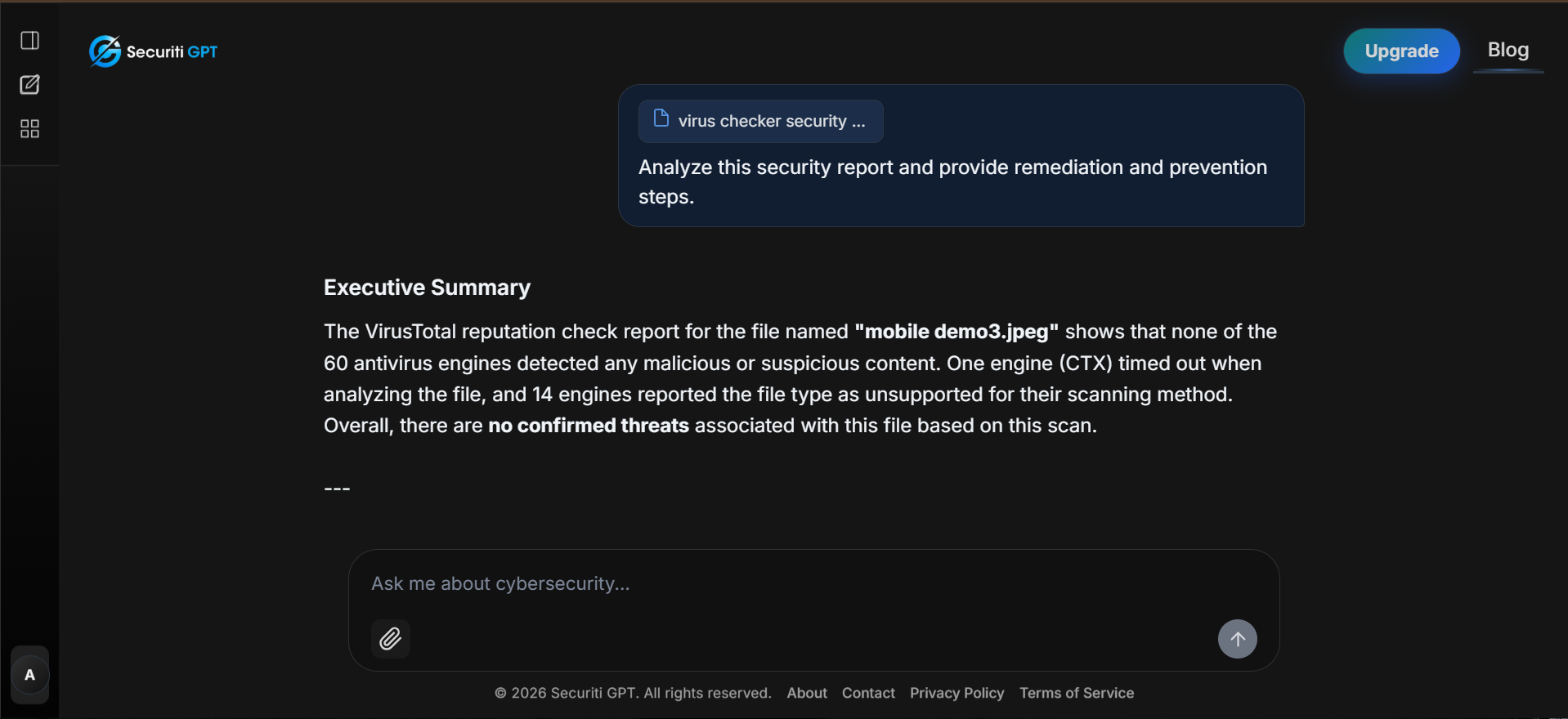This screenshot has width=1568, height=719.
Task: Open the Contact link in footer
Action: click(868, 693)
